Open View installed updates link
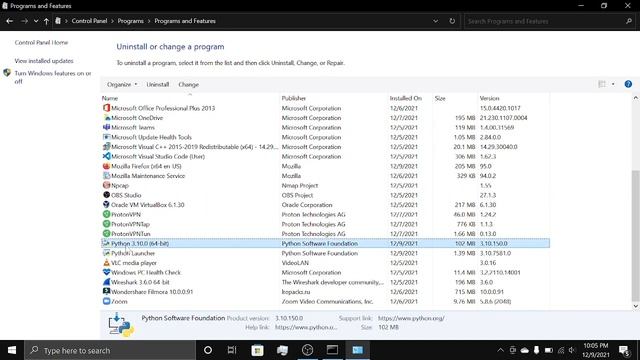 (44, 61)
